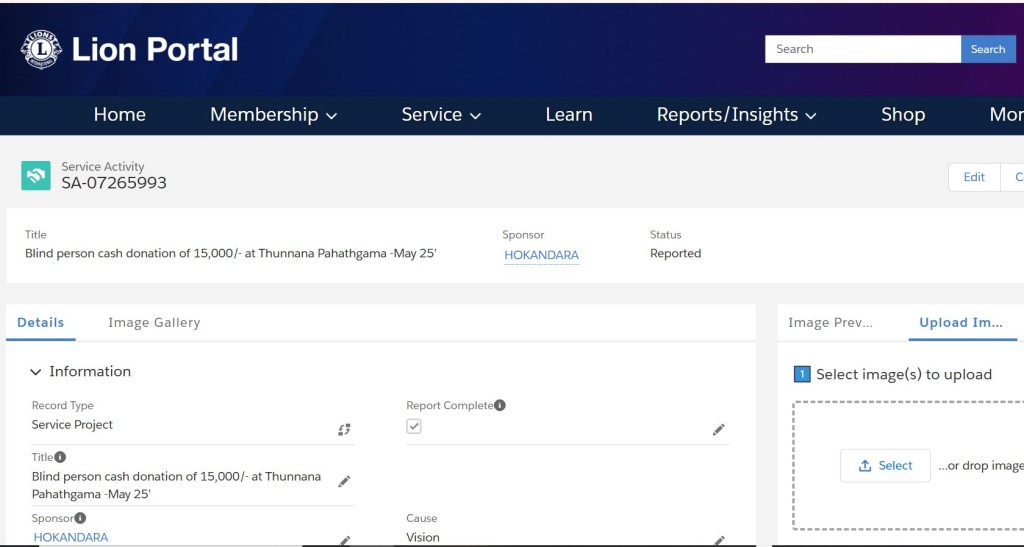
Task: Click the Vision cause value
Action: [423, 538]
